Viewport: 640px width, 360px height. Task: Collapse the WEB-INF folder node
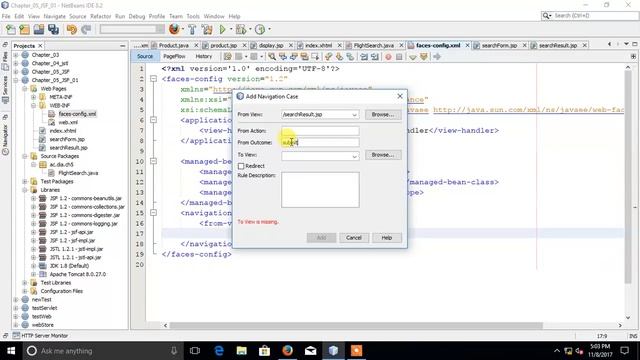tap(33, 105)
